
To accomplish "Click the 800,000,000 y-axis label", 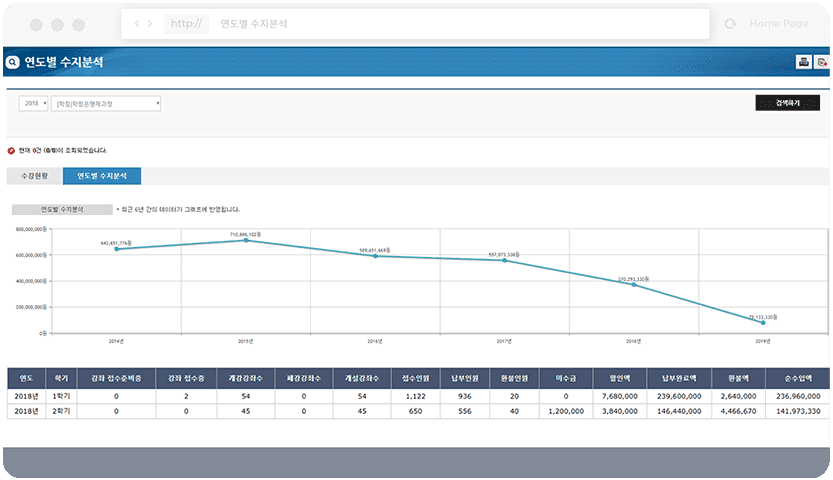I will tap(31, 229).
